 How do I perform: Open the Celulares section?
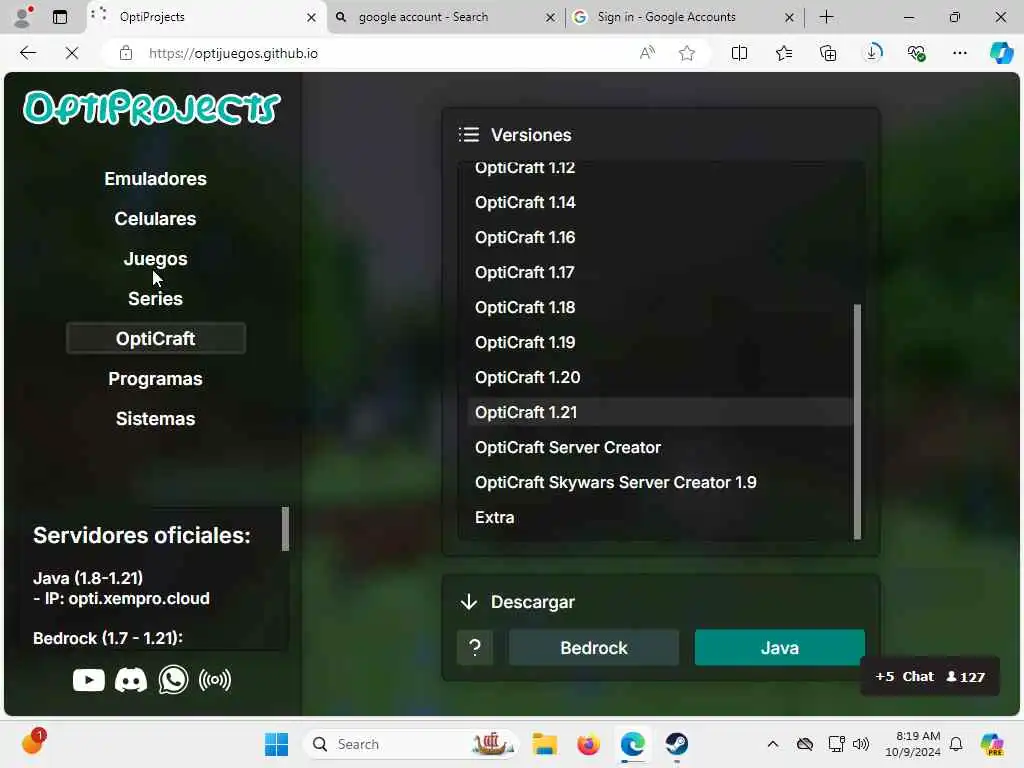coord(155,219)
